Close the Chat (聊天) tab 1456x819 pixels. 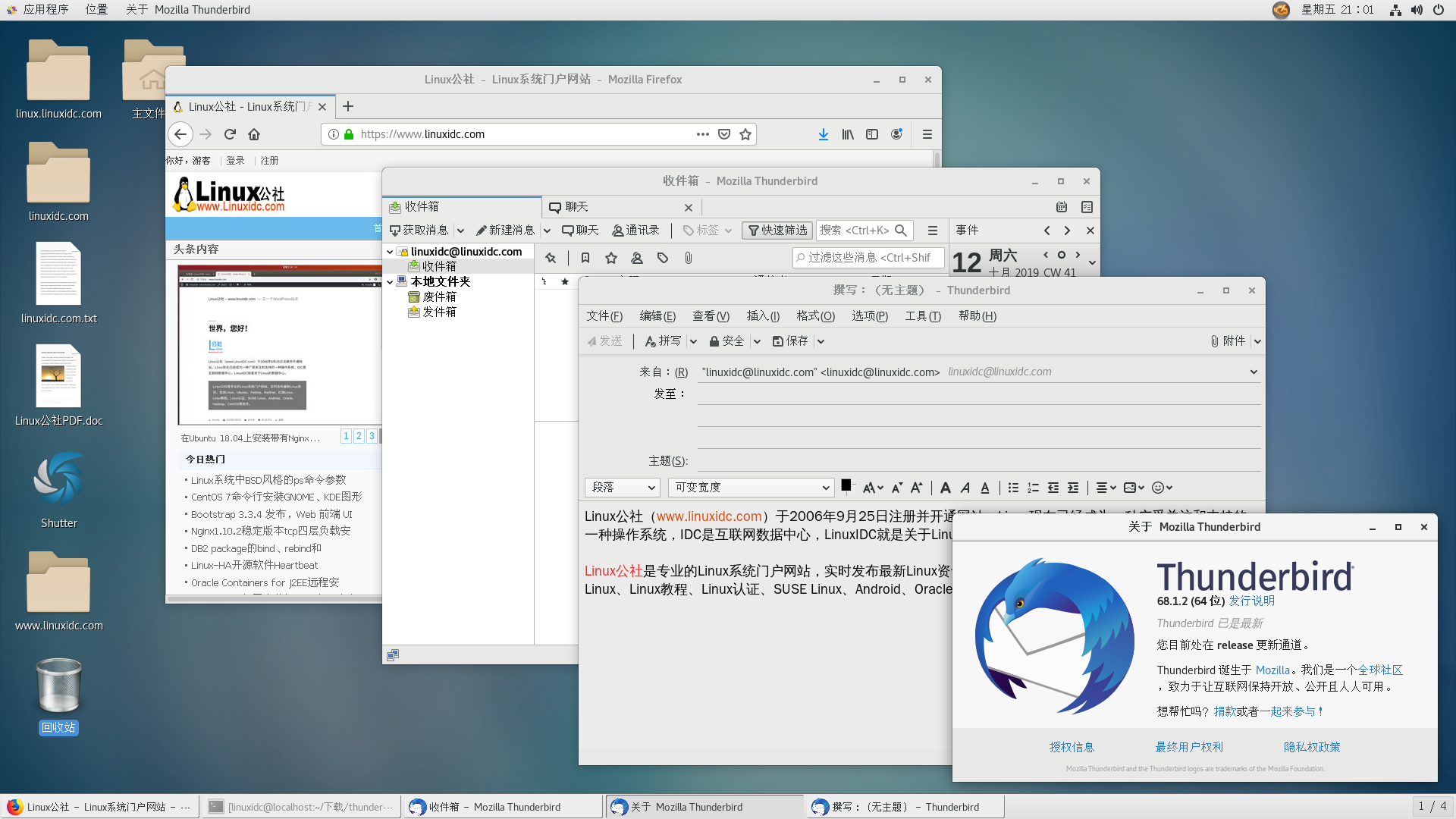689,207
